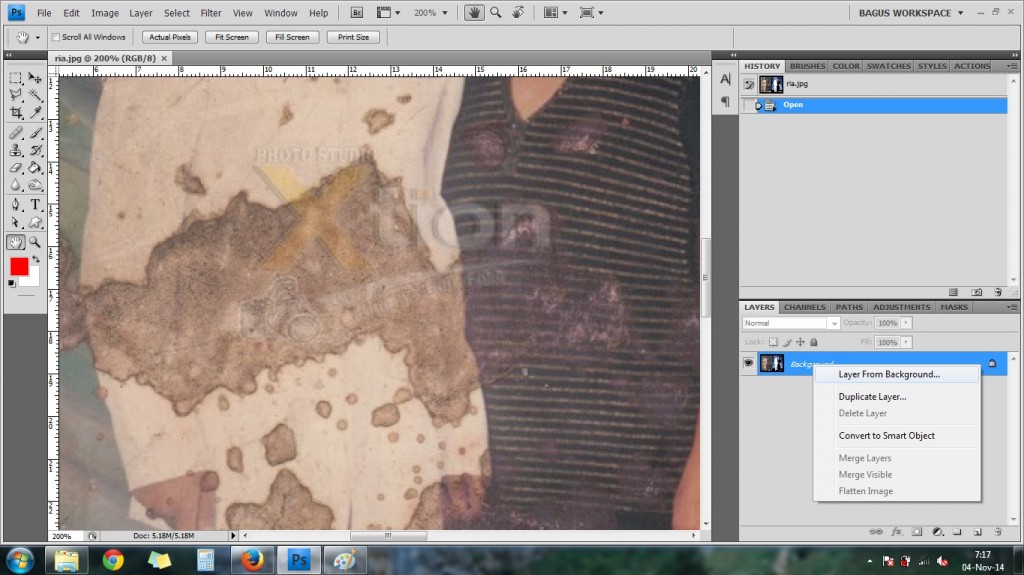Viewport: 1024px width, 575px height.
Task: Select the Healing Brush tool
Action: (x=16, y=133)
